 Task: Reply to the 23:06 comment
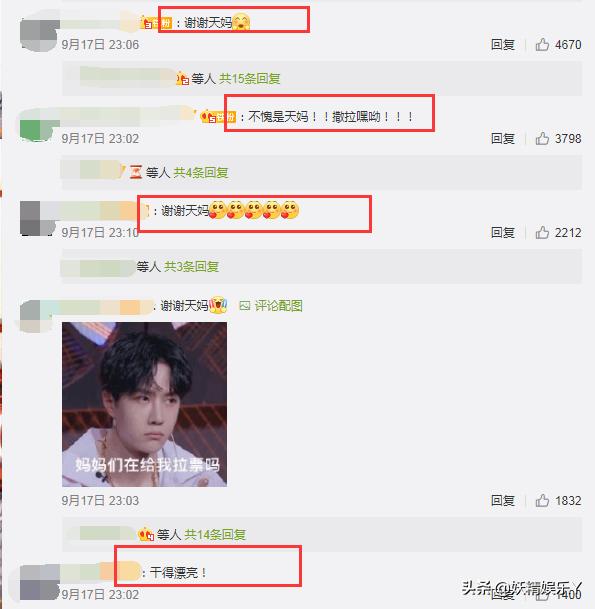[x=503, y=45]
